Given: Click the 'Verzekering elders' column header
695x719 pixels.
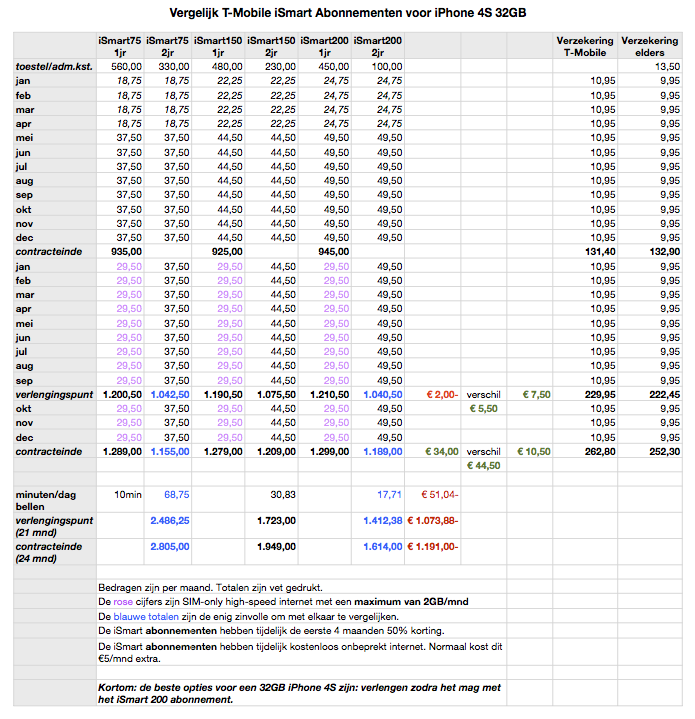Looking at the screenshot, I should pos(649,46).
